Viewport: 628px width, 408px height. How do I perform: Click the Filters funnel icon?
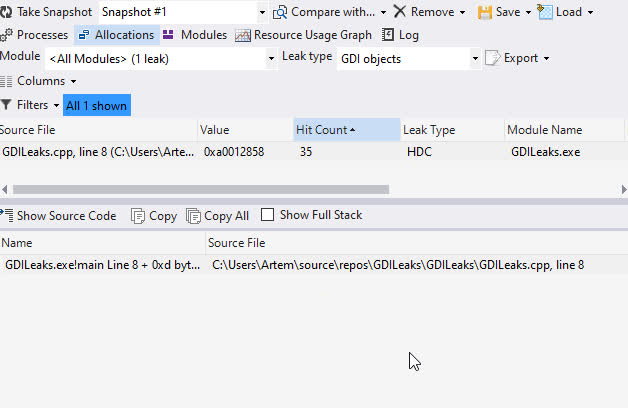[6, 105]
